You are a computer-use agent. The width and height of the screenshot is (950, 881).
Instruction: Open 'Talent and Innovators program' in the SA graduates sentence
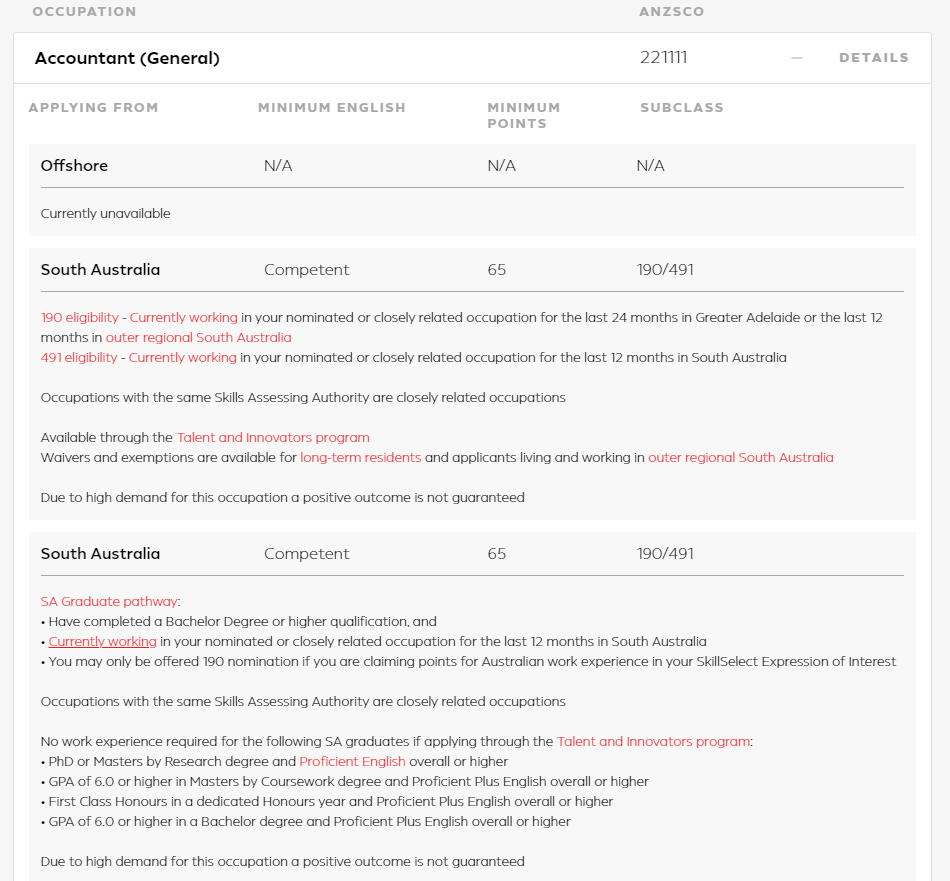point(654,741)
